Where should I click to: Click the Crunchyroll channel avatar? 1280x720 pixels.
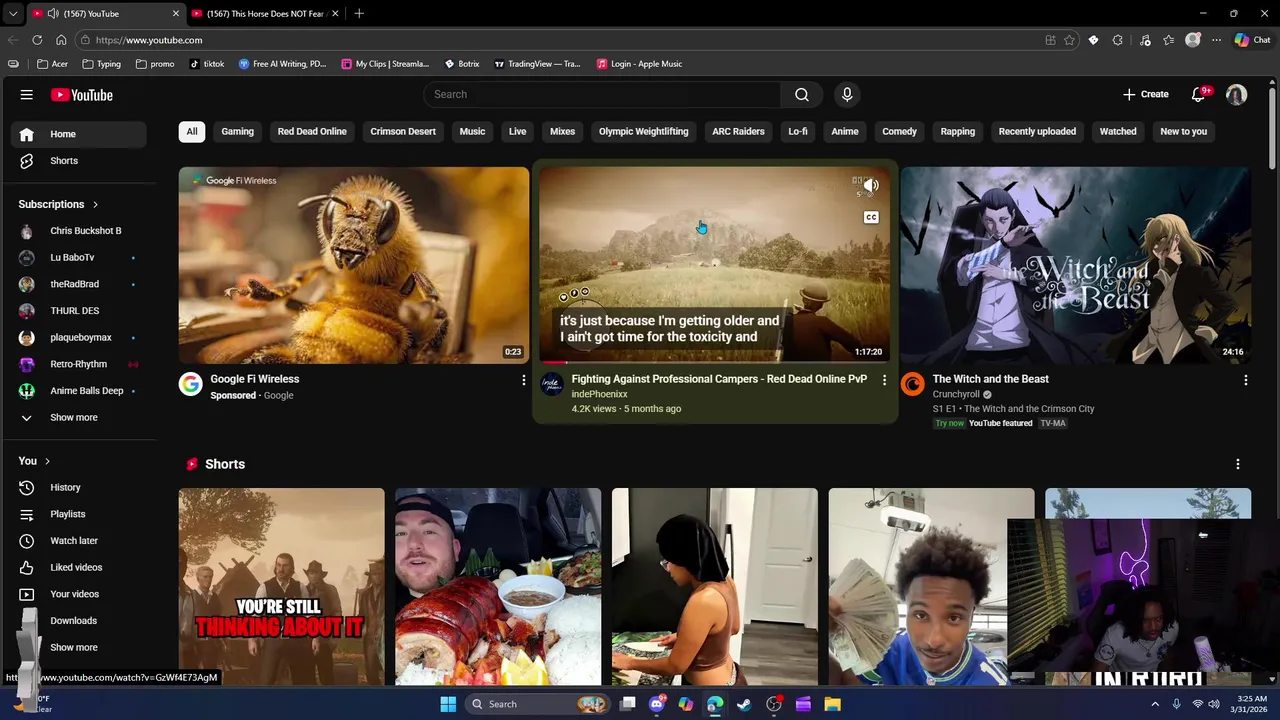click(913, 384)
